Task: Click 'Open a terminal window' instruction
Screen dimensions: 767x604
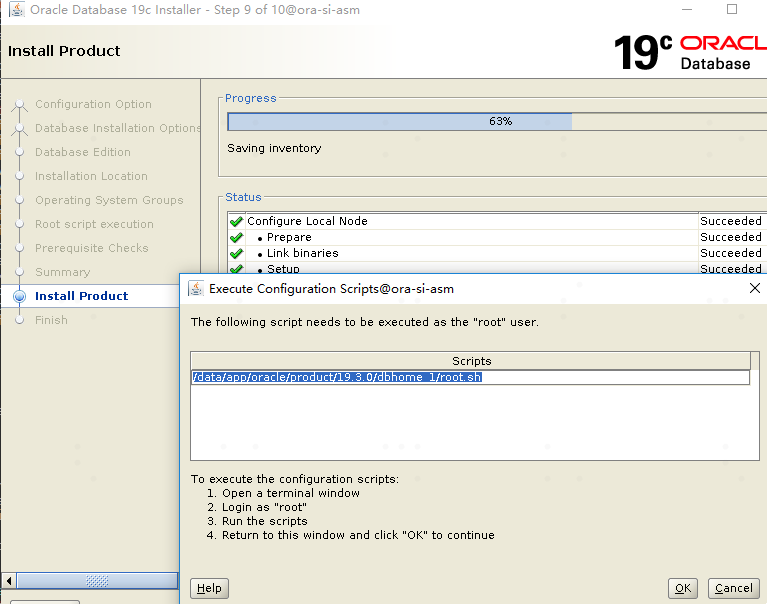Action: [x=291, y=493]
